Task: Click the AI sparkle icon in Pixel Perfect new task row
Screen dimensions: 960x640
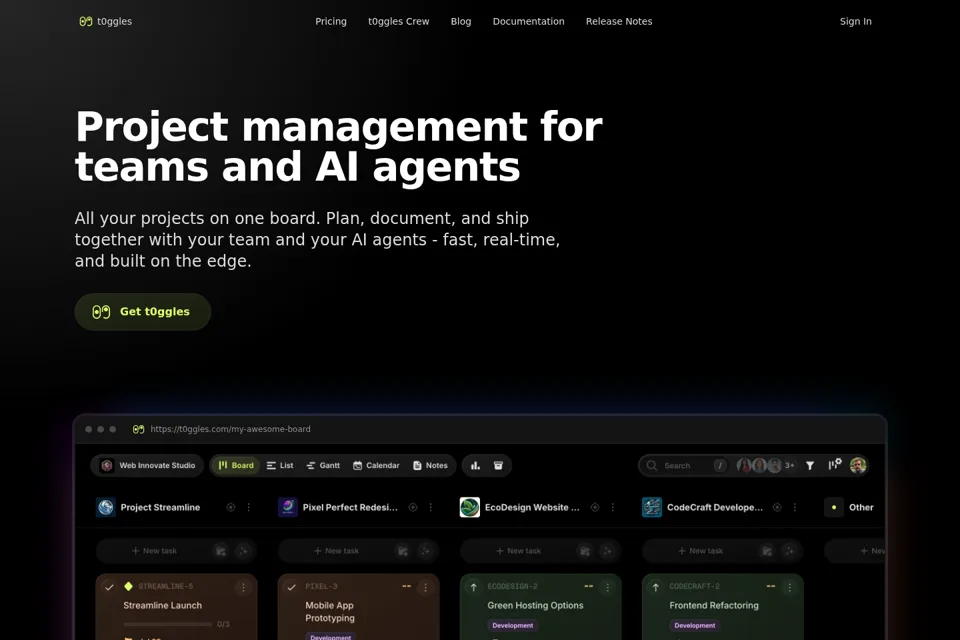Action: [x=425, y=551]
